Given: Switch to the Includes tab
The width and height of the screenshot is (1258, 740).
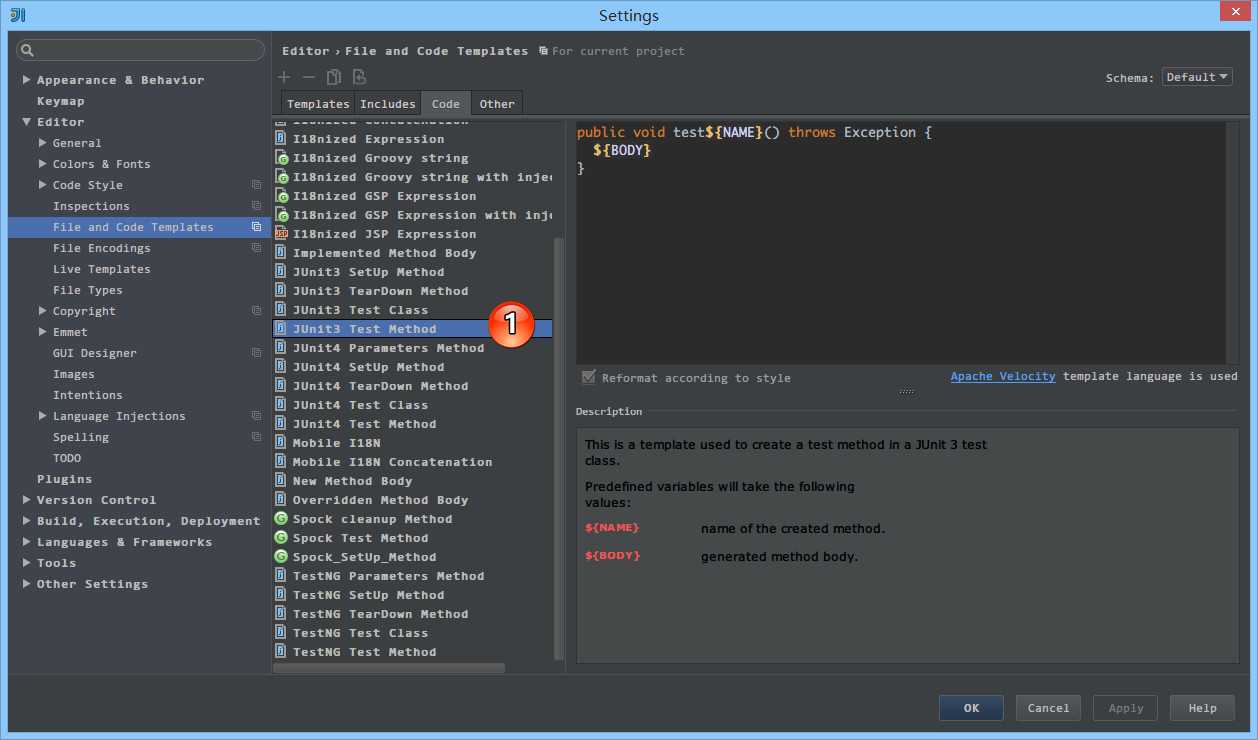Looking at the screenshot, I should [x=388, y=104].
